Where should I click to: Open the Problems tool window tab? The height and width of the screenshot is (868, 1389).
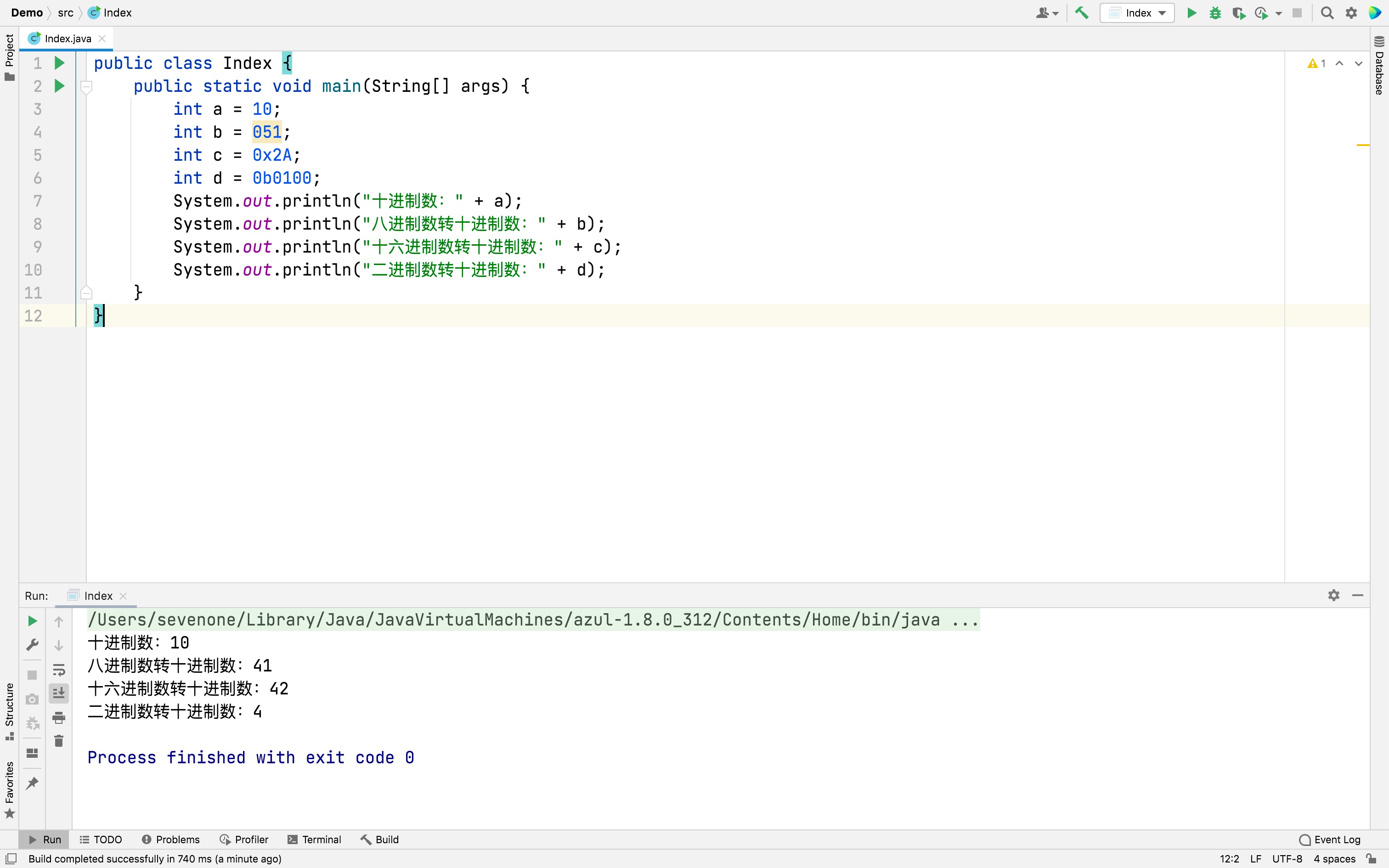[x=170, y=840]
